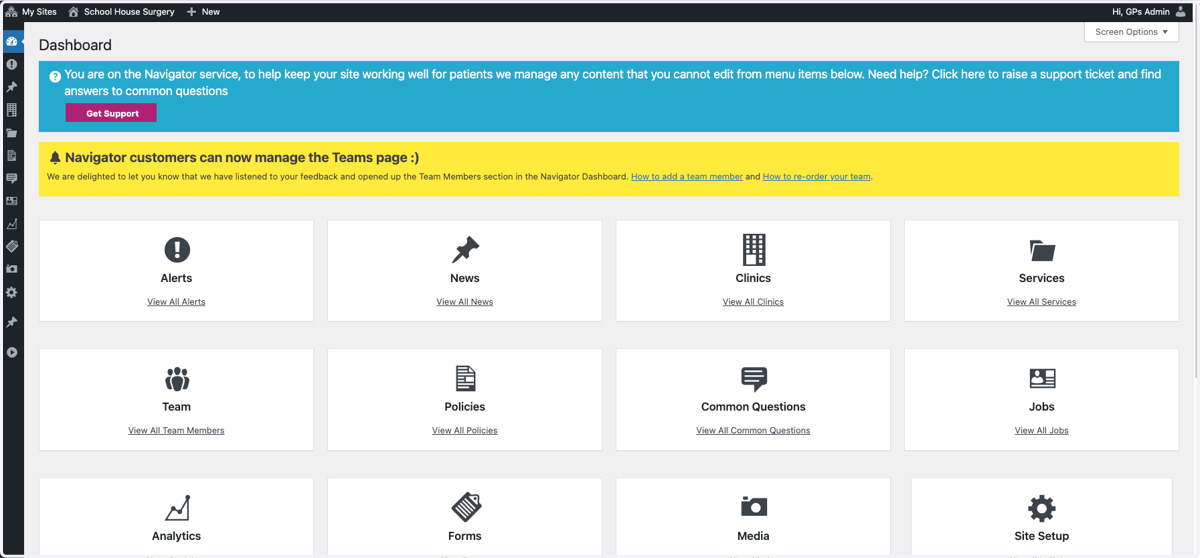Image resolution: width=1200 pixels, height=558 pixels.
Task: Follow the View All News link
Action: (x=465, y=302)
